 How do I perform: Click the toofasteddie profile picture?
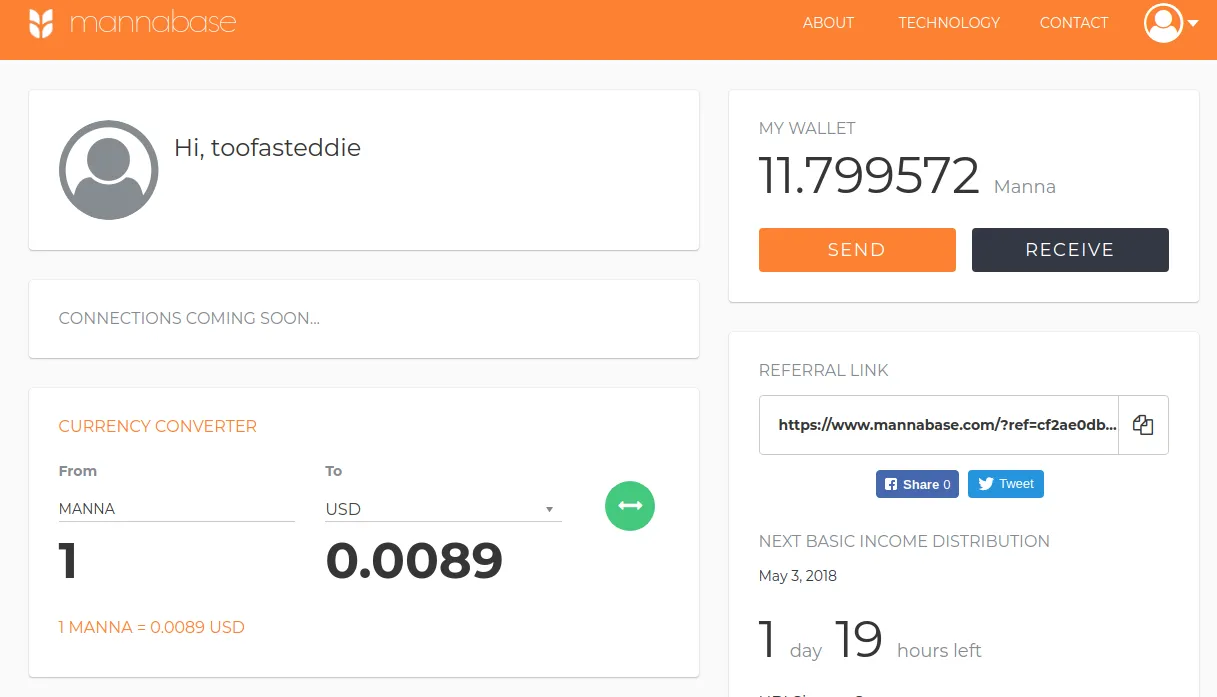click(109, 170)
